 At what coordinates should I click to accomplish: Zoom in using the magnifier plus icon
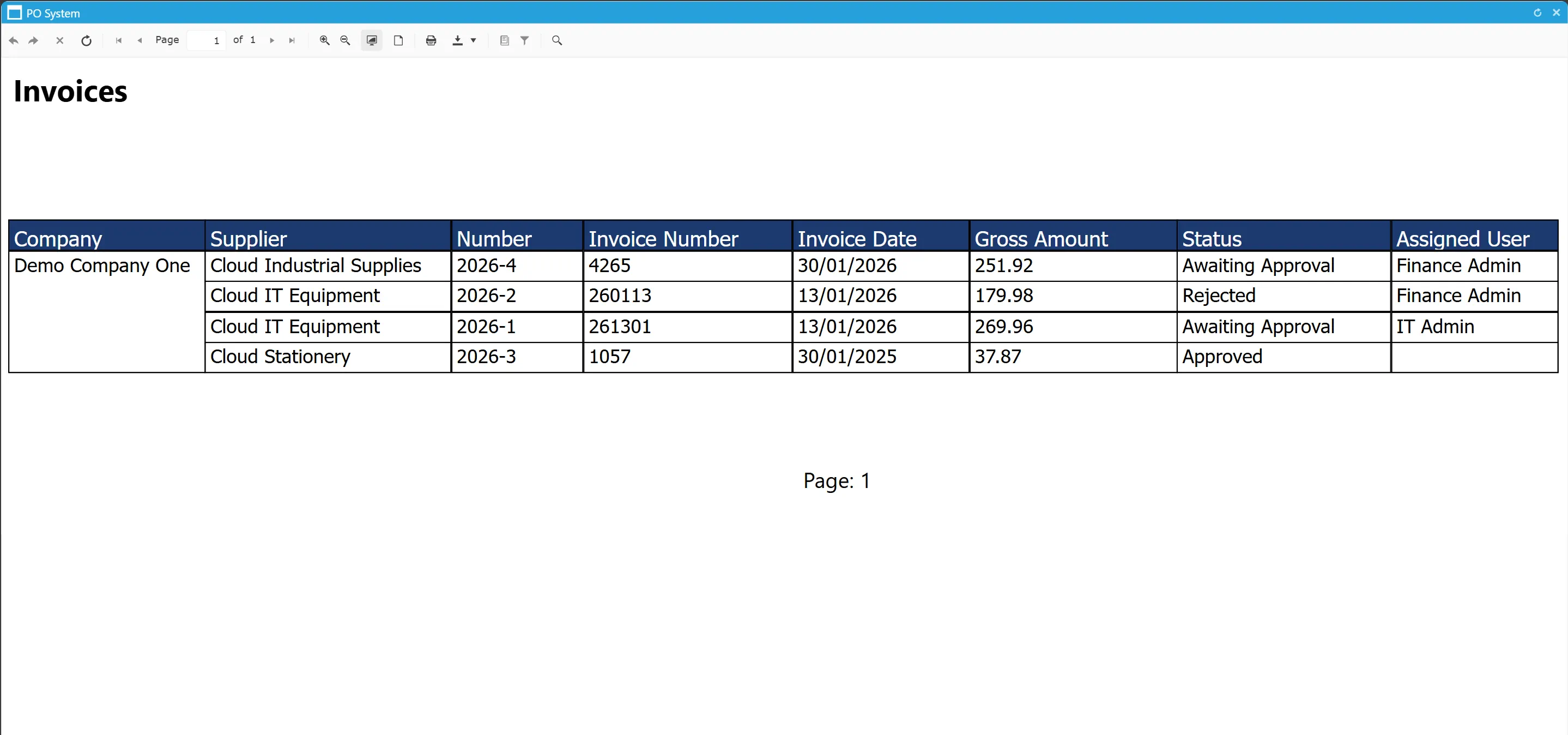tap(324, 40)
